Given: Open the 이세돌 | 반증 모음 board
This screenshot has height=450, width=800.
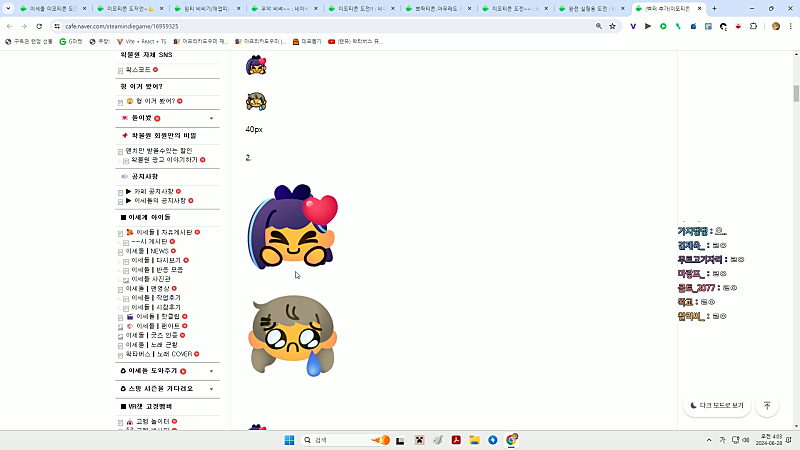Looking at the screenshot, I should (157, 269).
